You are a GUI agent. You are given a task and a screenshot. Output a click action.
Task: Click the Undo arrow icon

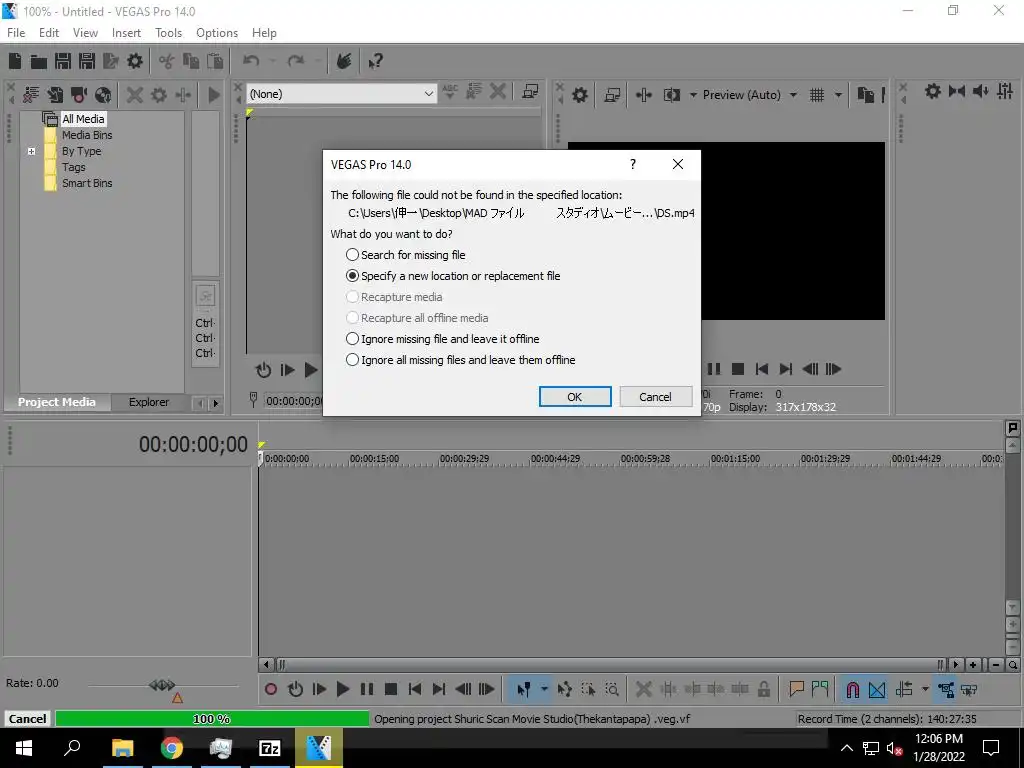coord(251,61)
